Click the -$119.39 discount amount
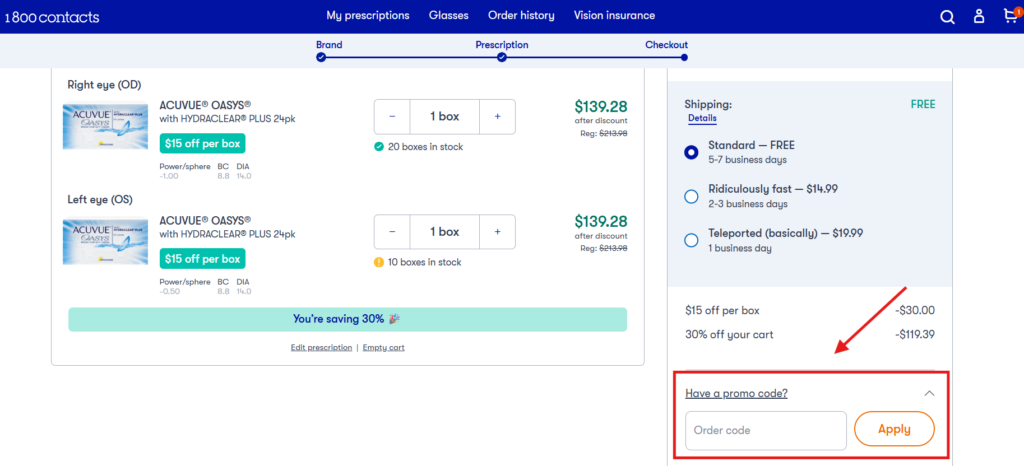The image size is (1024, 466). [x=914, y=335]
